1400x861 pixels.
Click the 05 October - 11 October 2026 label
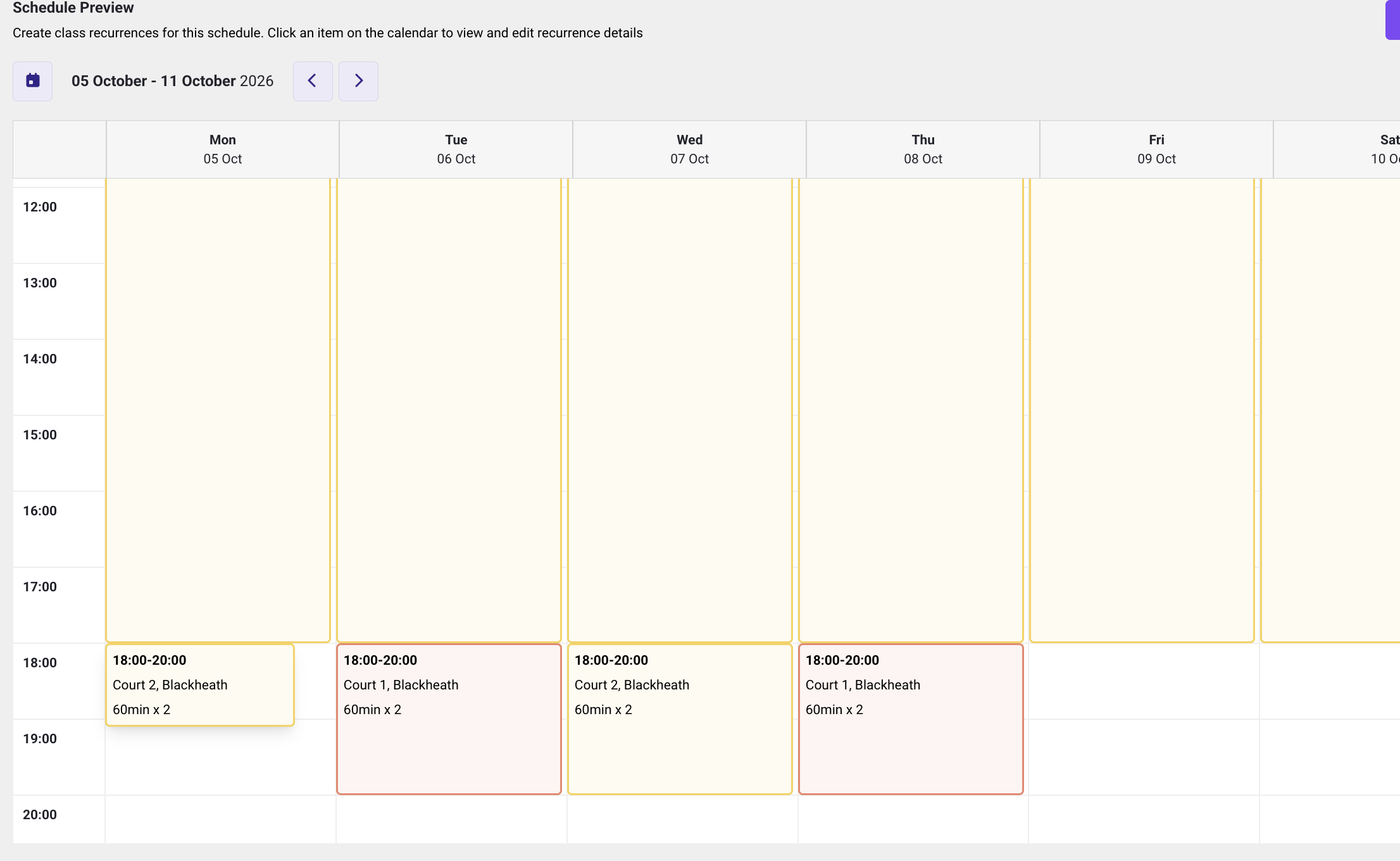tap(172, 81)
